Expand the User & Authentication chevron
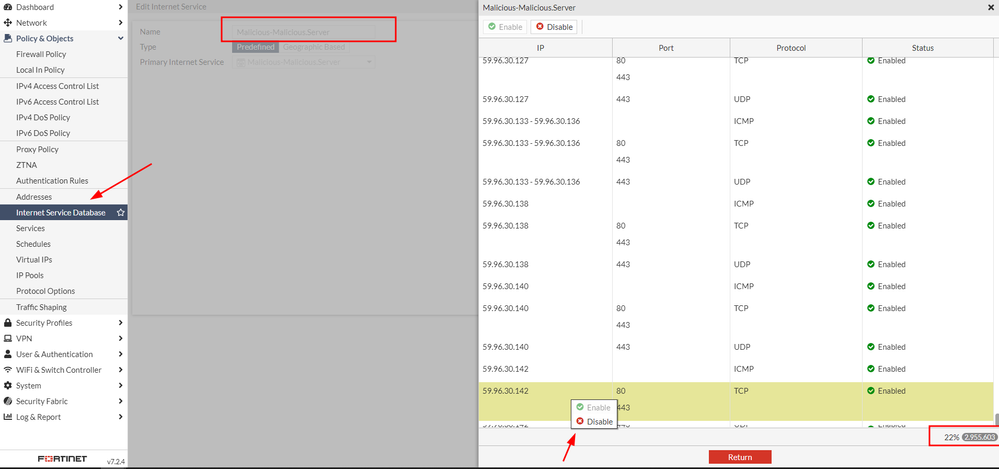The width and height of the screenshot is (999, 469). [121, 354]
